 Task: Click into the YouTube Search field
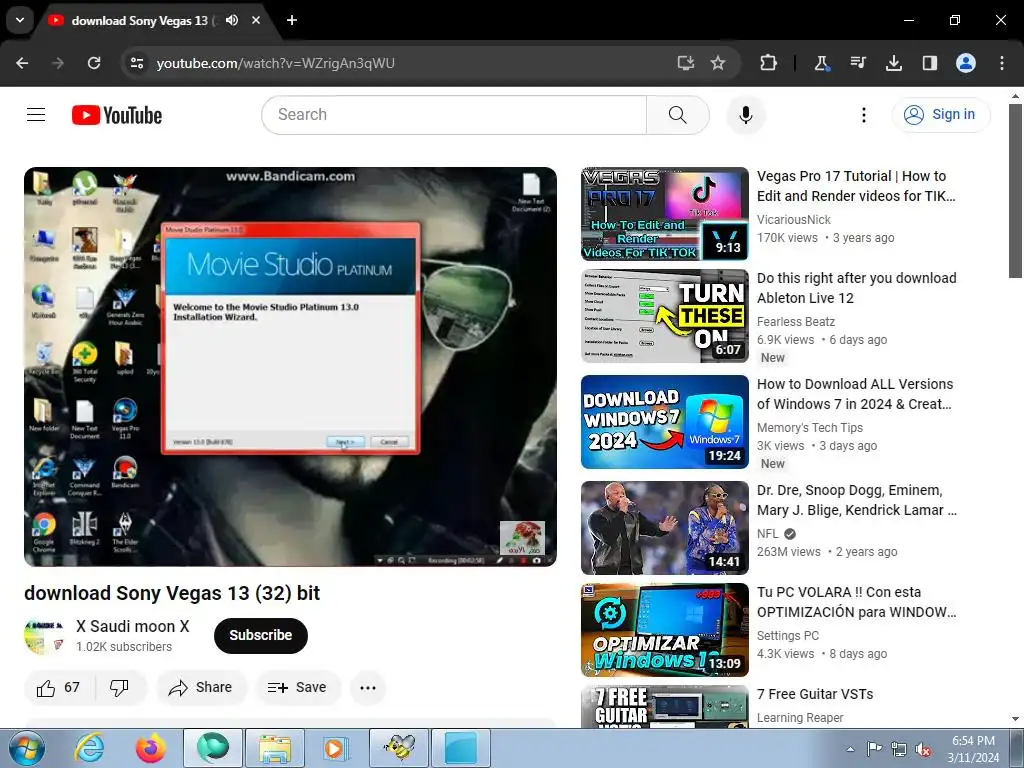tap(454, 115)
